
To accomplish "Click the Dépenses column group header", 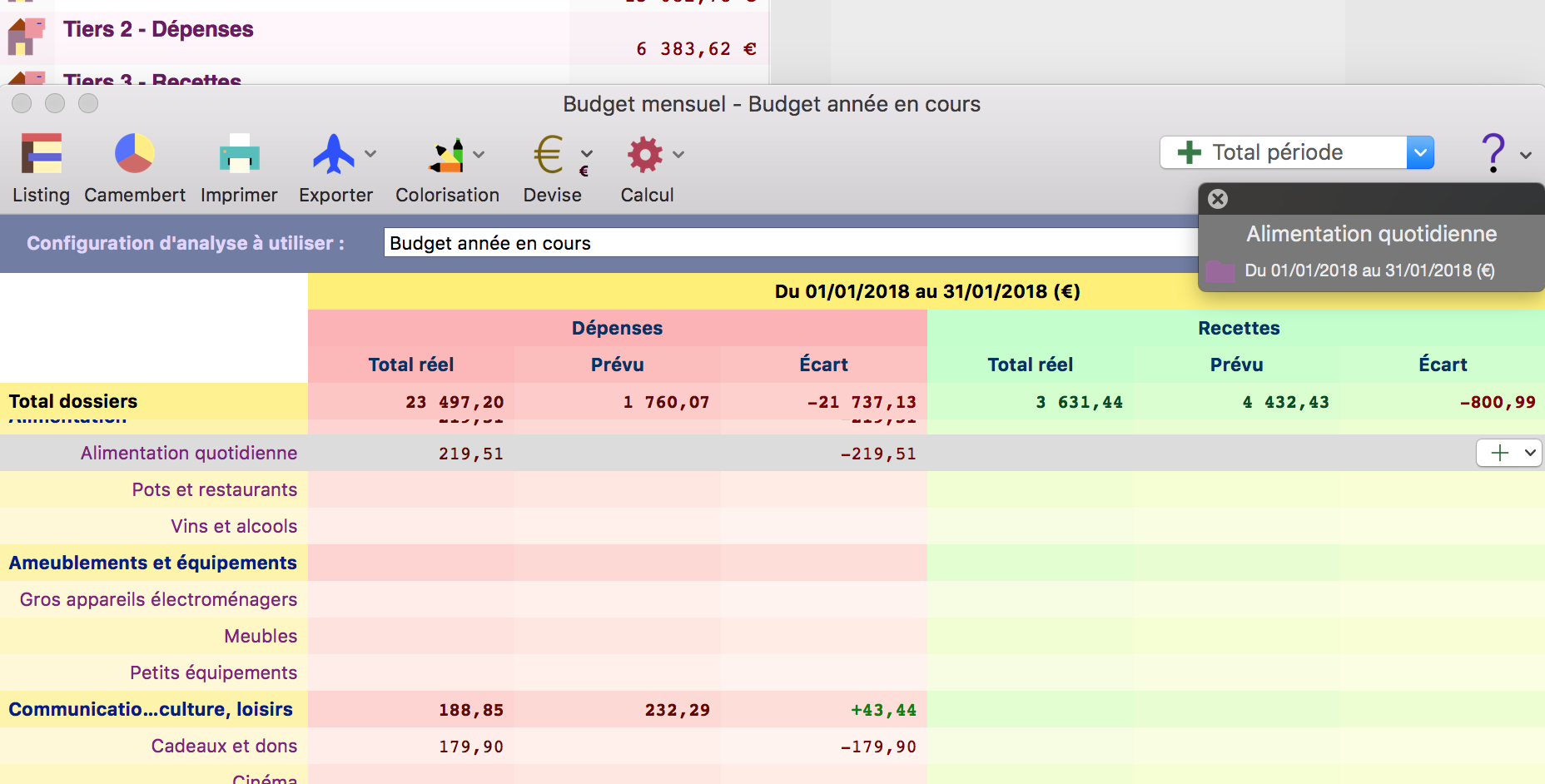I will pyautogui.click(x=618, y=328).
